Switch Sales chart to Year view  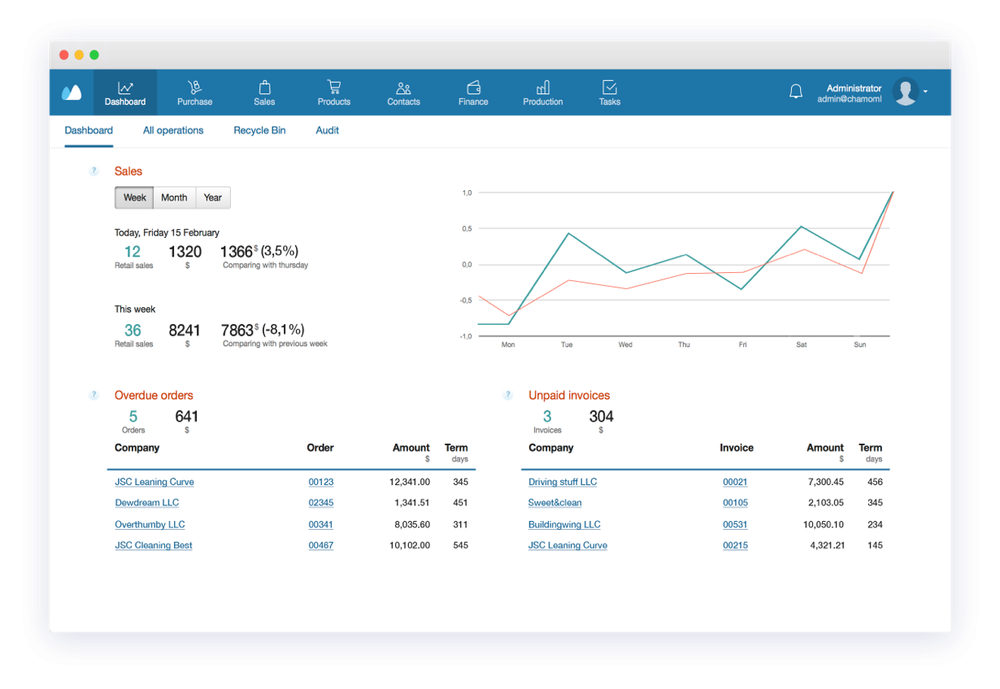click(212, 197)
